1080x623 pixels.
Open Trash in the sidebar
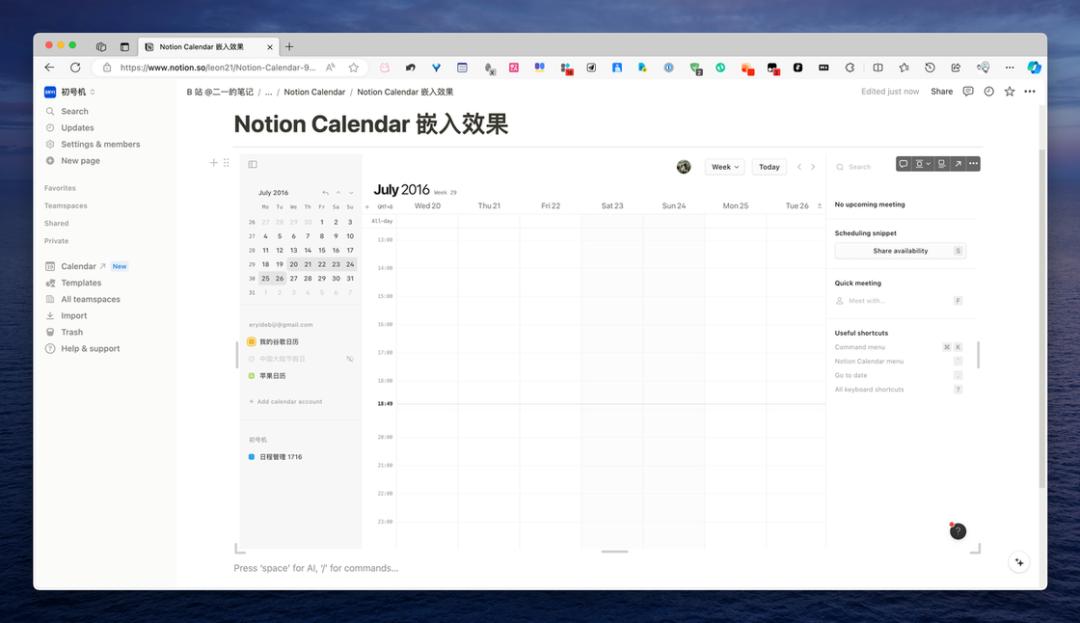(x=72, y=332)
